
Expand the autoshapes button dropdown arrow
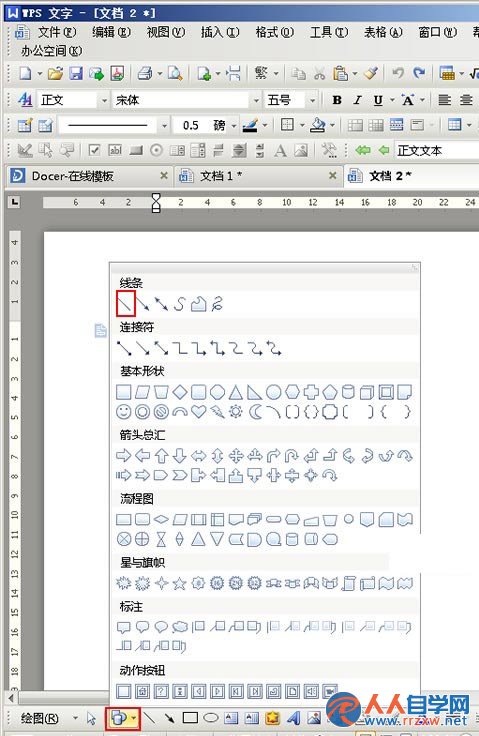tap(134, 718)
